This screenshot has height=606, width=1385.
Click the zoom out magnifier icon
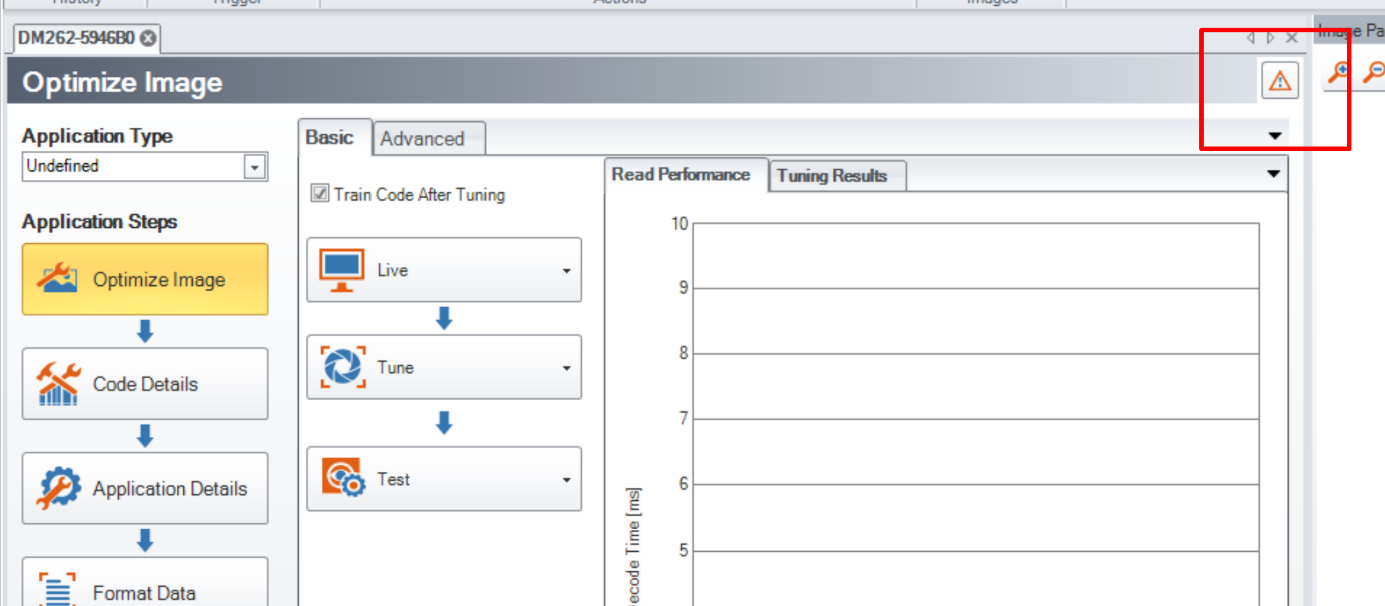pyautogui.click(x=1374, y=72)
